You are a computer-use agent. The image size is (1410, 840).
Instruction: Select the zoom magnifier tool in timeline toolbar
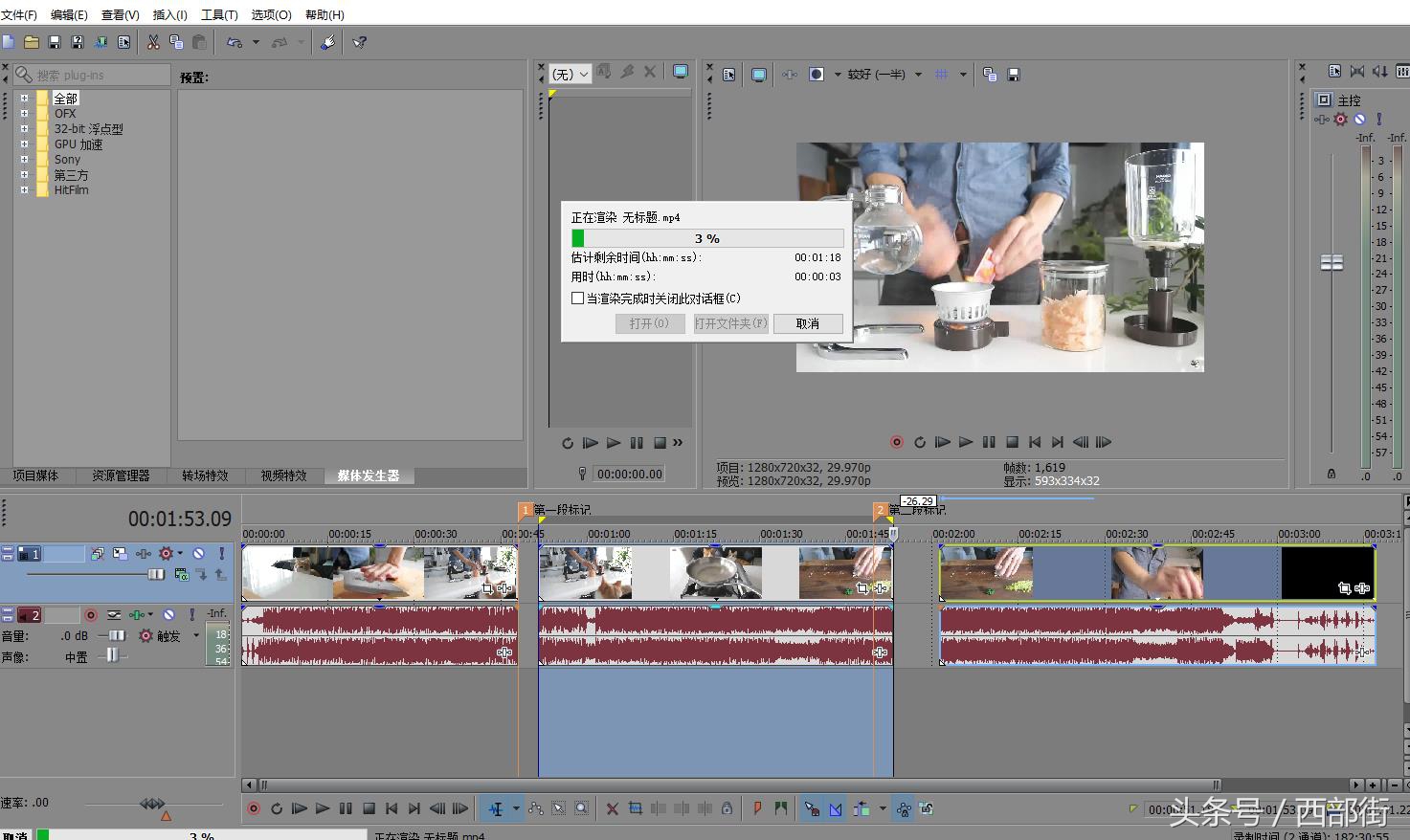point(581,809)
